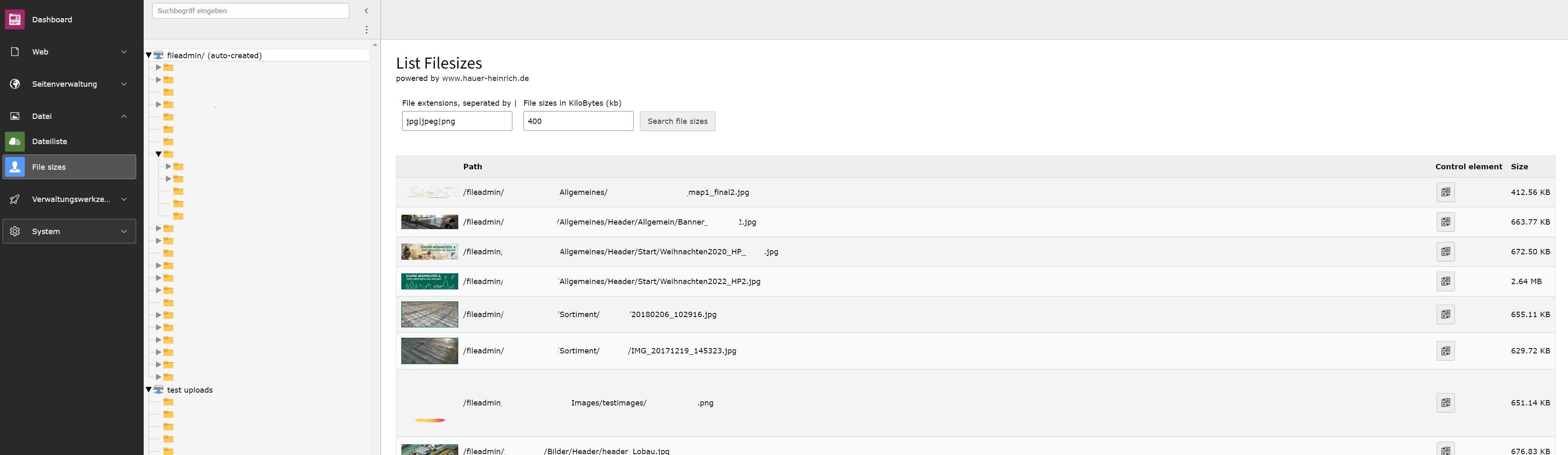Click control element icon for Weihnachten2020 row
Viewport: 1568px width, 455px height.
click(1445, 251)
